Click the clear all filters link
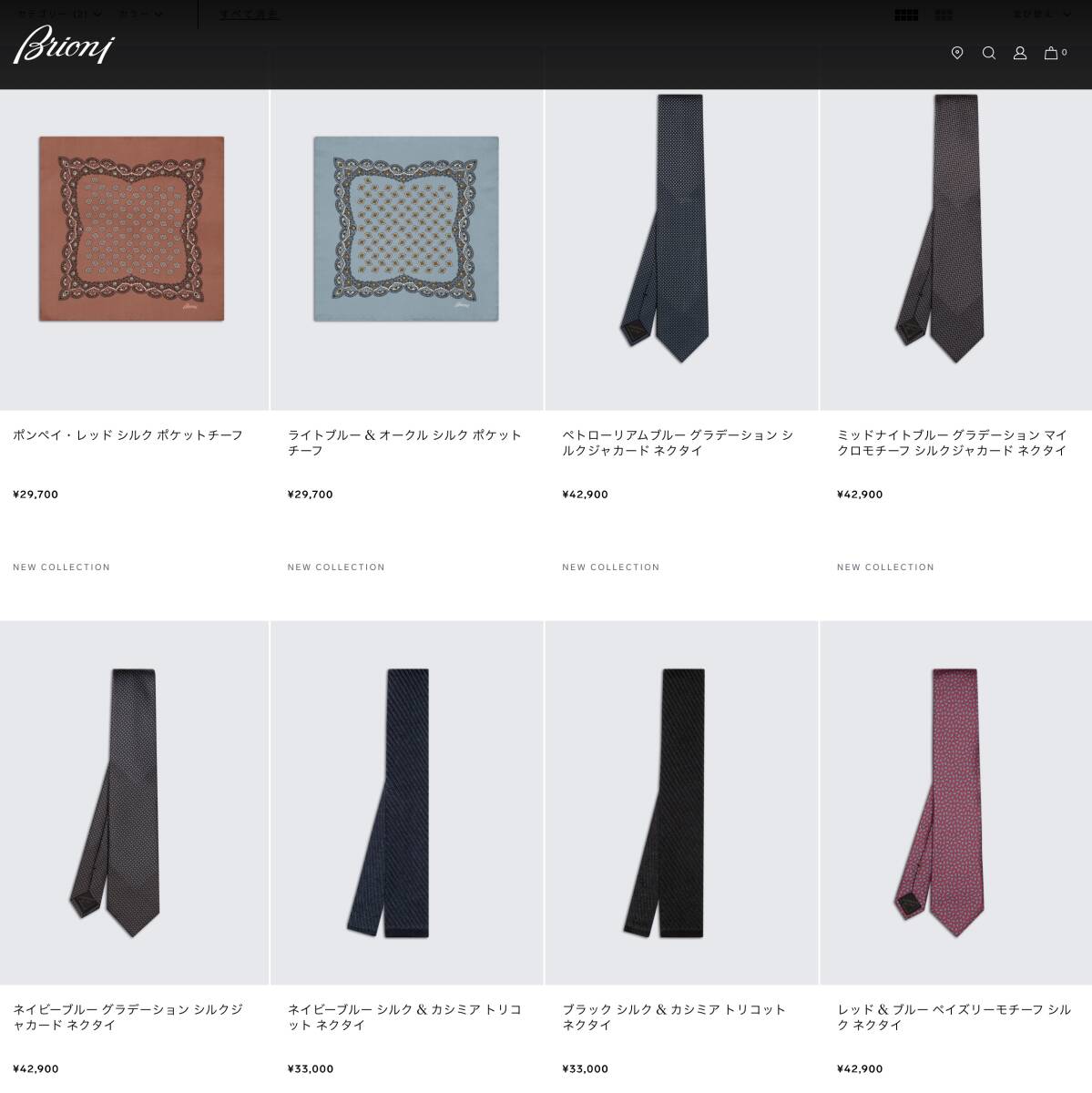The width and height of the screenshot is (1092, 1093). 249,14
